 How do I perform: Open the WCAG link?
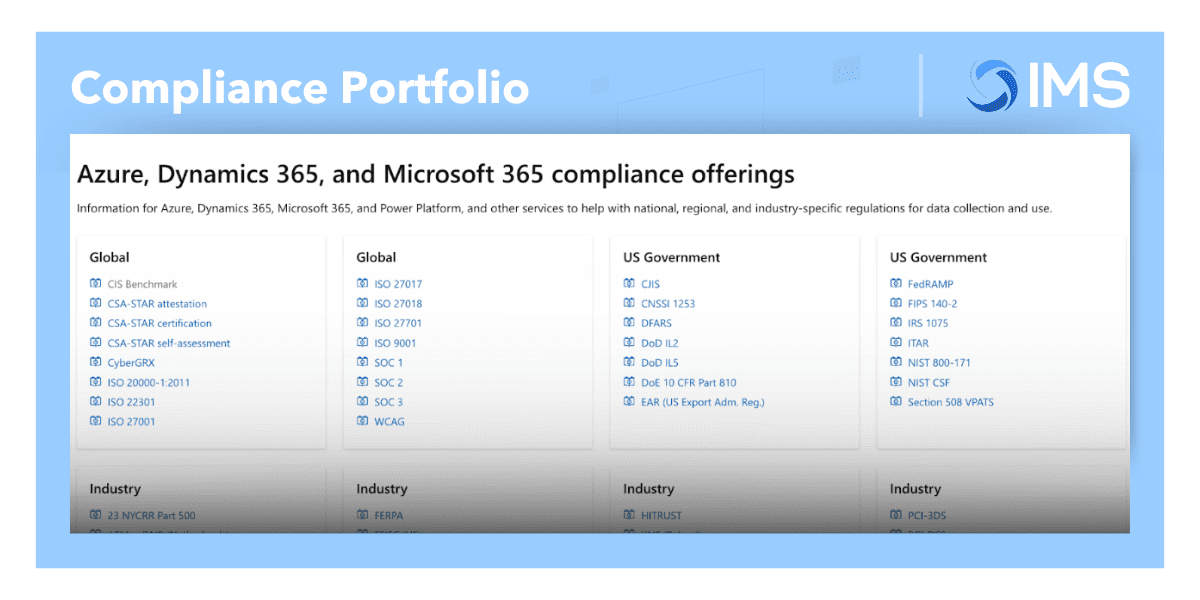point(389,422)
